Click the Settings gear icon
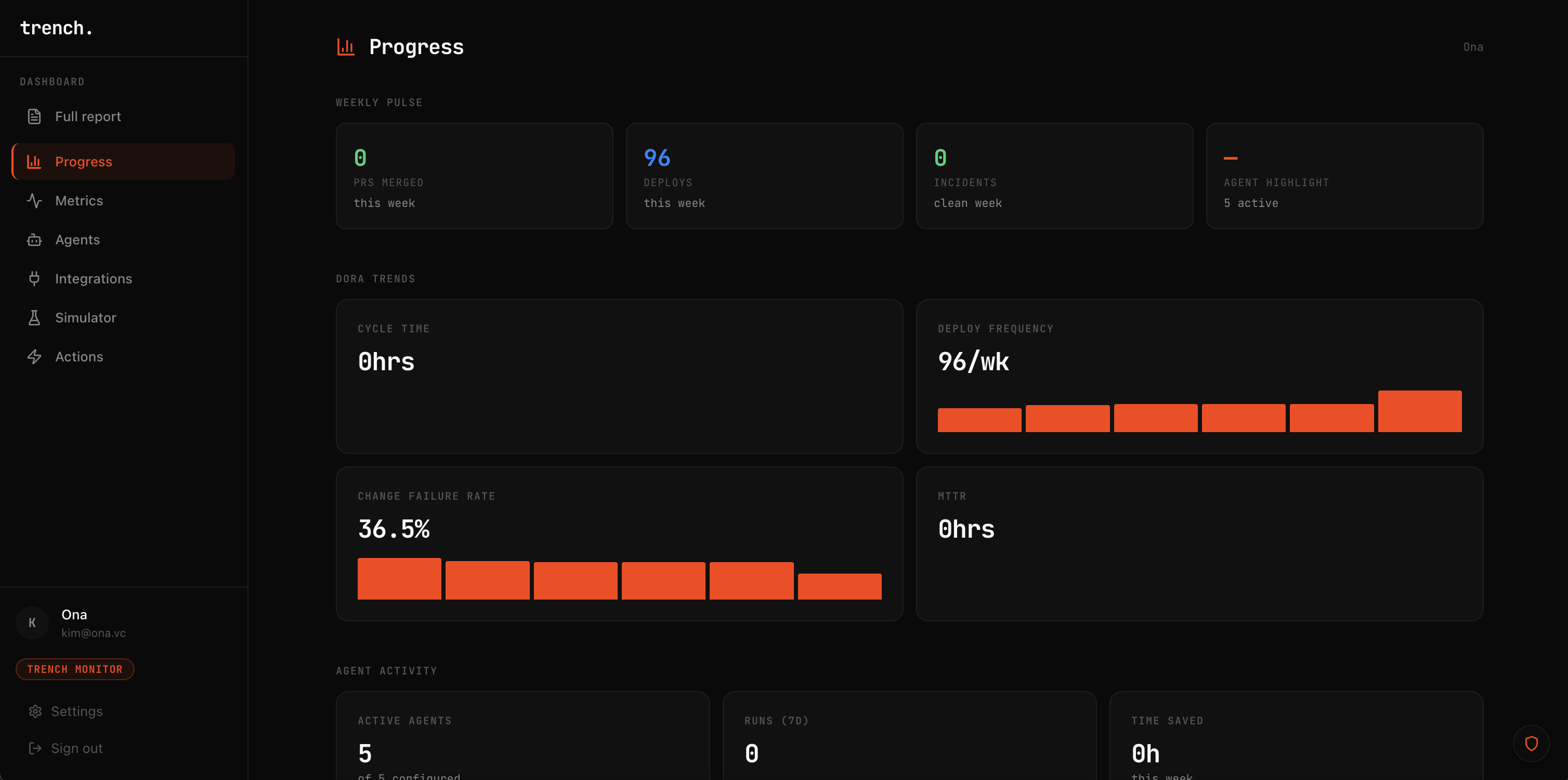The image size is (1568, 780). (35, 711)
